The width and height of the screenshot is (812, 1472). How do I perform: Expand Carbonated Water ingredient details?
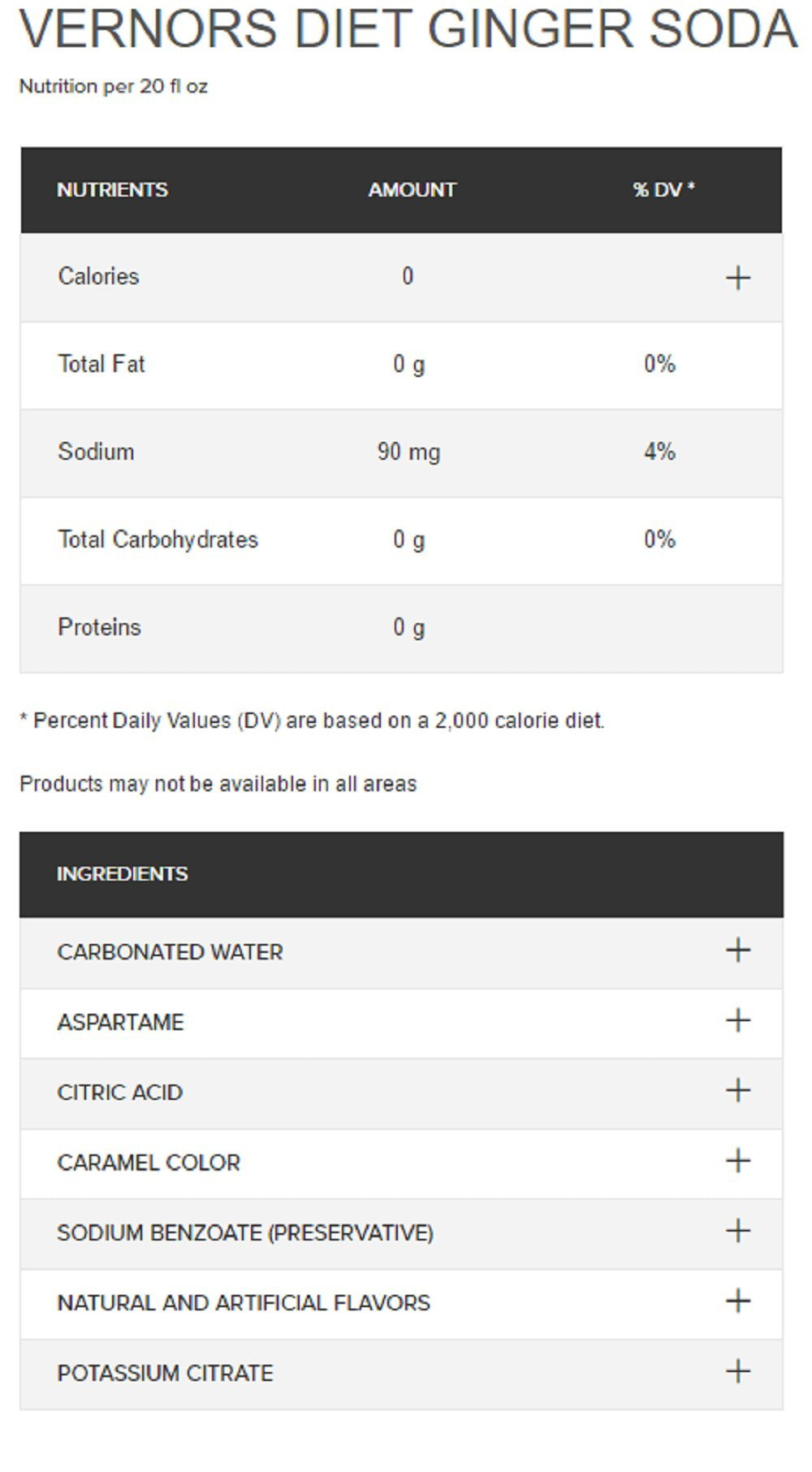pyautogui.click(x=737, y=950)
